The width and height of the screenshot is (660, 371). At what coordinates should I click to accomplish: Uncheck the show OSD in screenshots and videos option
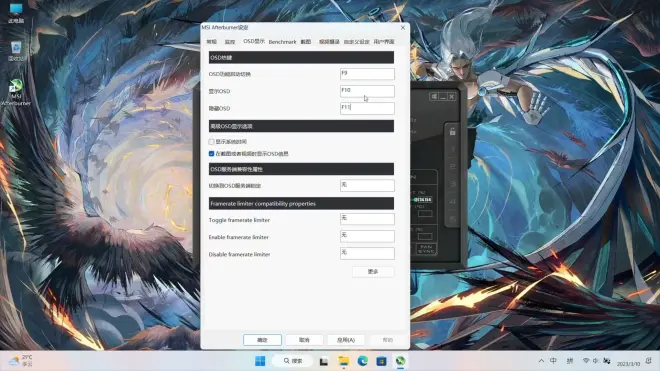(x=211, y=154)
